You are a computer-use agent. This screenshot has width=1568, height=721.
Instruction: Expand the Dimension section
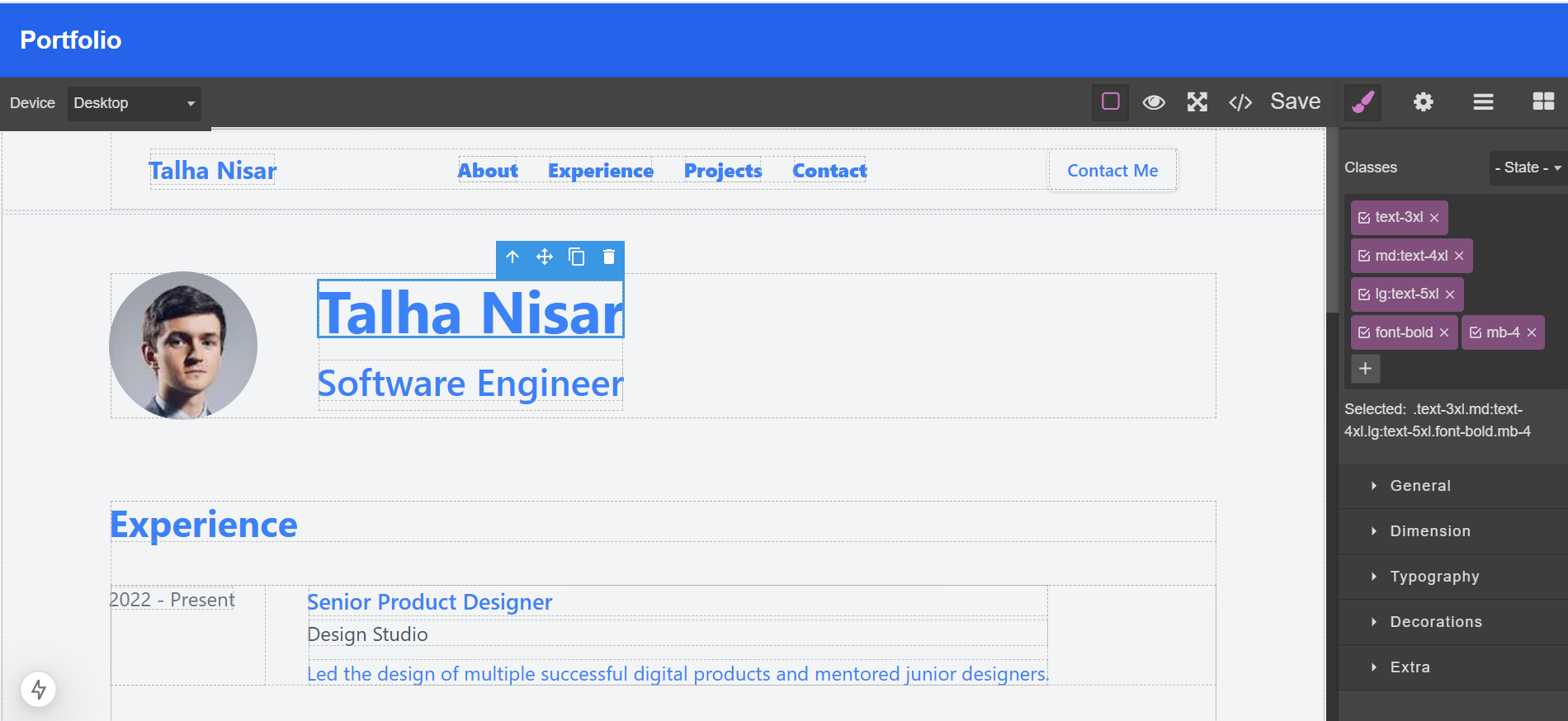click(x=1453, y=531)
